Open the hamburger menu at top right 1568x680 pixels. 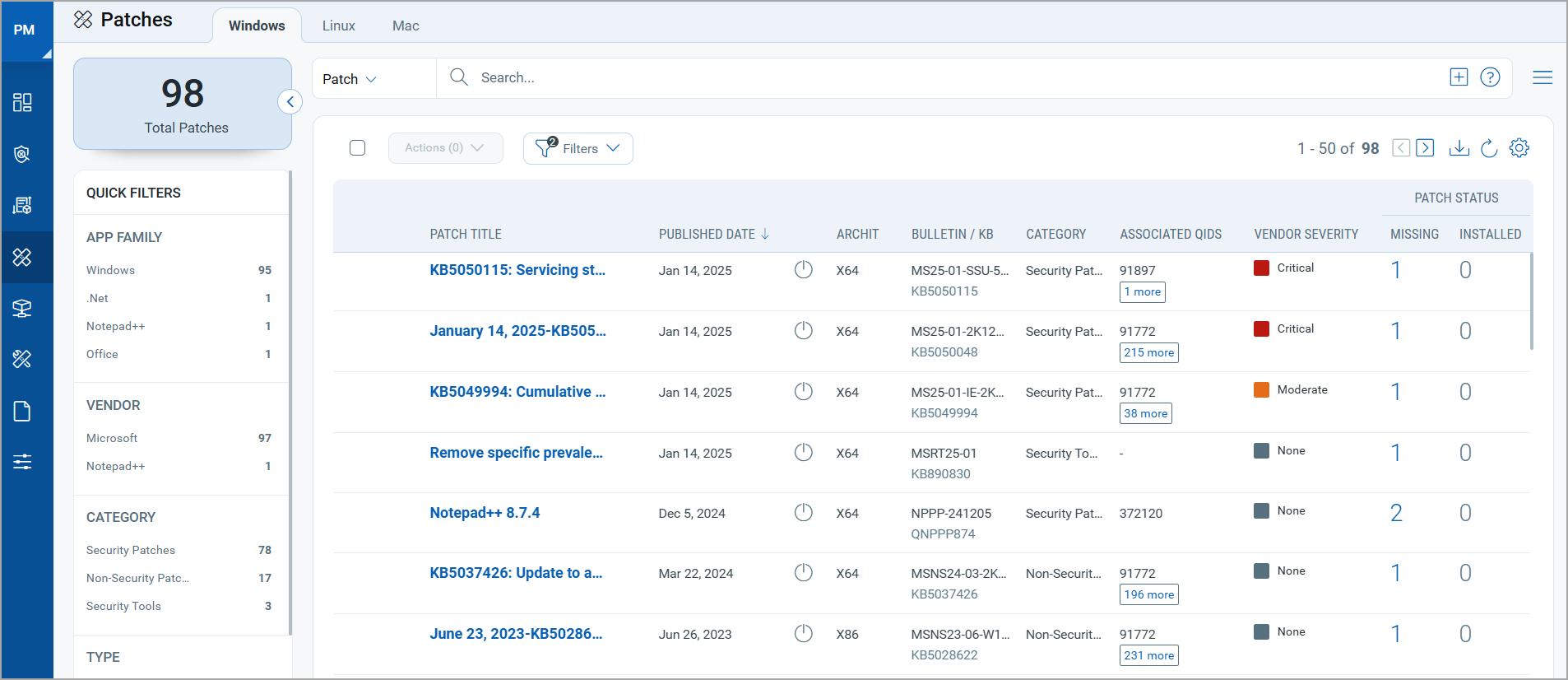tap(1542, 77)
